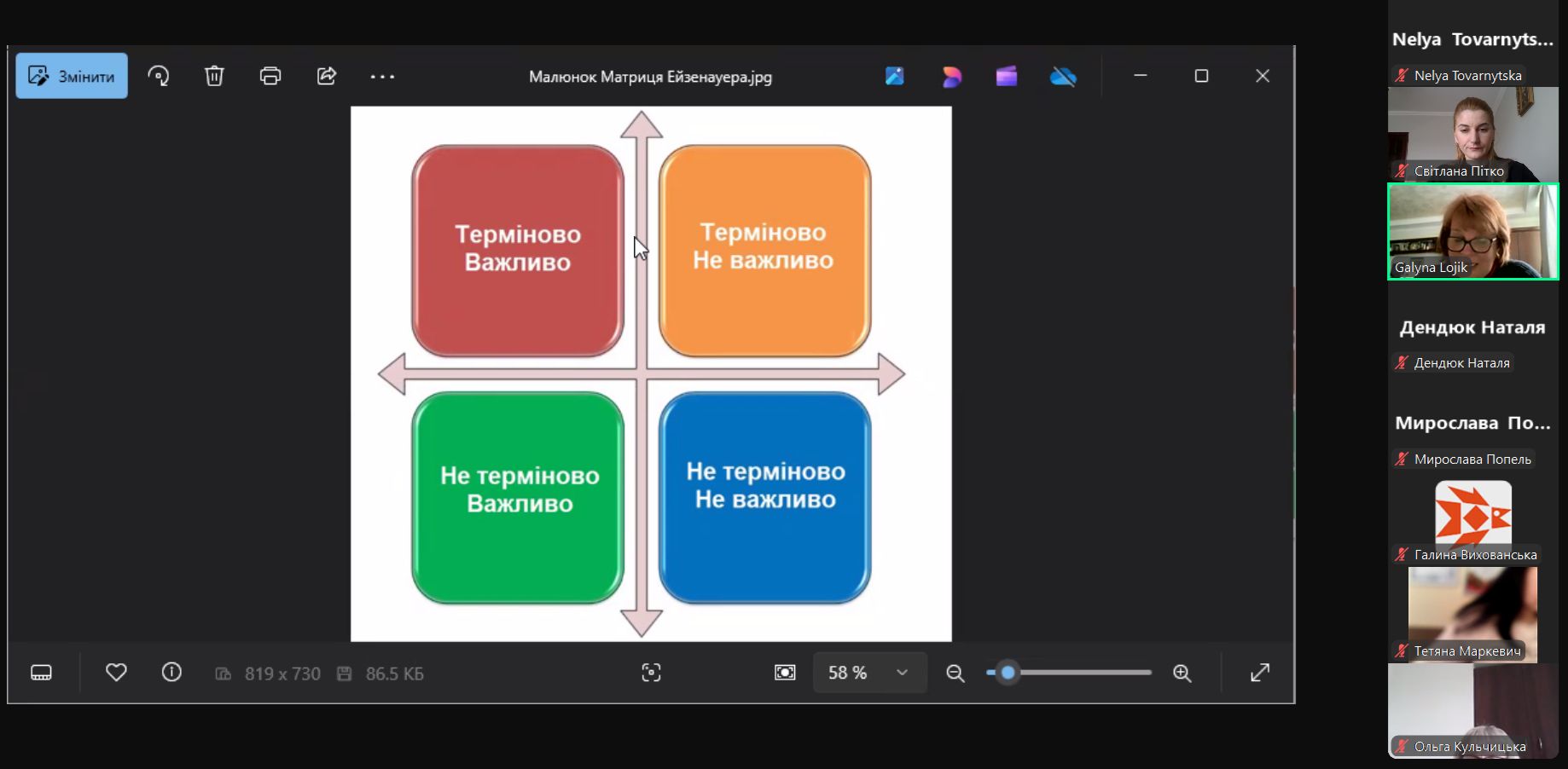This screenshot has height=769, width=1568.
Task: Open the share icon in the toolbar
Action: coord(327,77)
